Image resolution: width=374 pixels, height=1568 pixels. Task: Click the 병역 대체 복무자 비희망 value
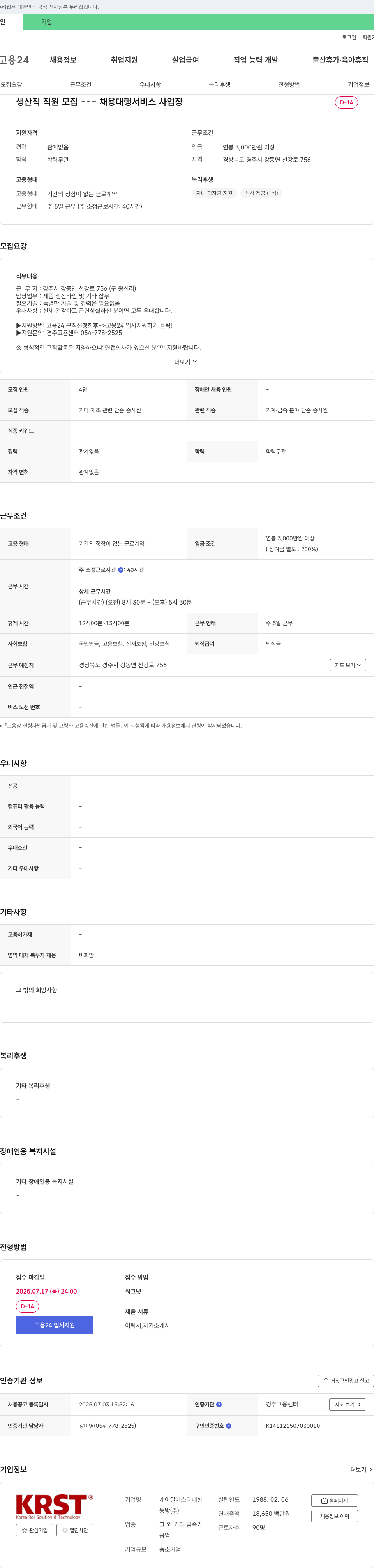pyautogui.click(x=86, y=955)
